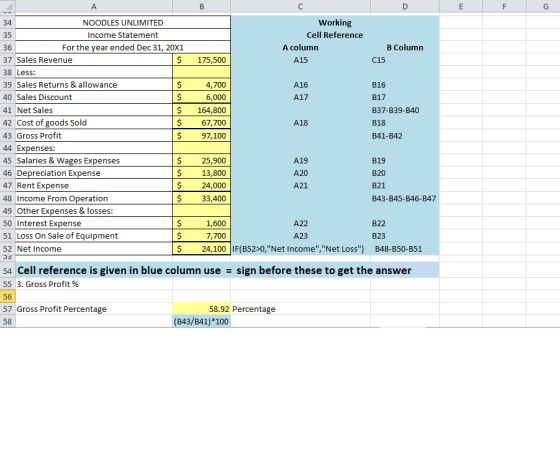
Task: Select the 164,800 net sales value
Action: point(201,110)
